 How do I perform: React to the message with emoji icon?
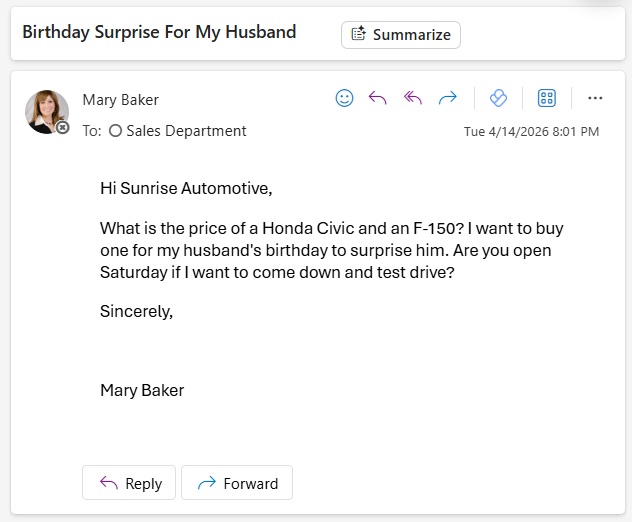pos(344,98)
